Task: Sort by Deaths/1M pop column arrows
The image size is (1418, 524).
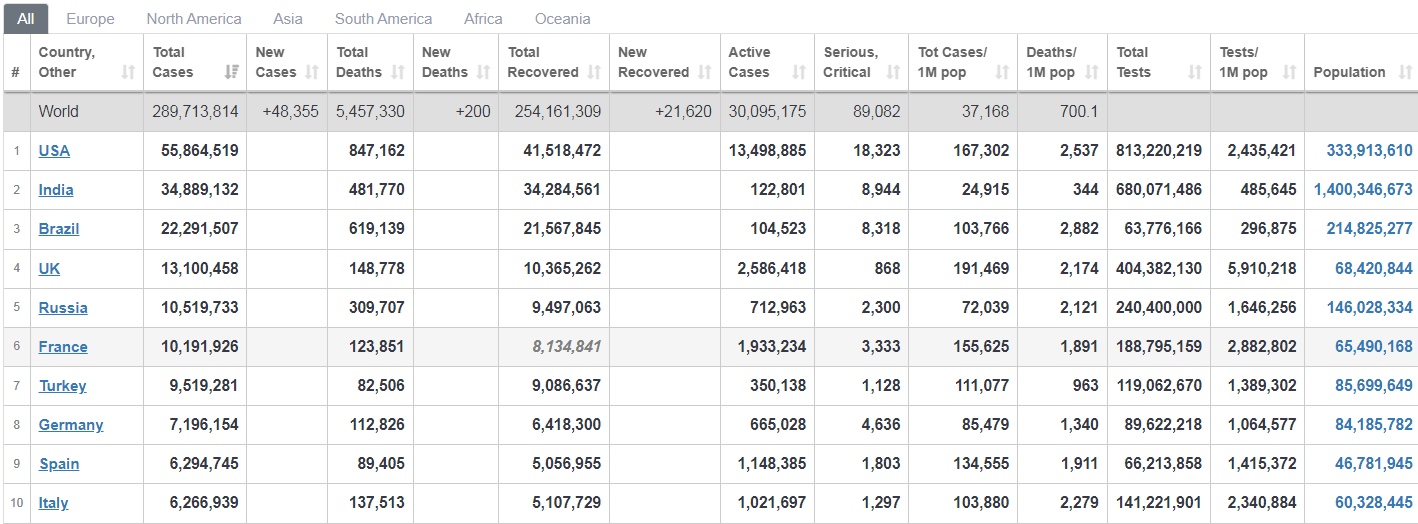Action: tap(1091, 72)
